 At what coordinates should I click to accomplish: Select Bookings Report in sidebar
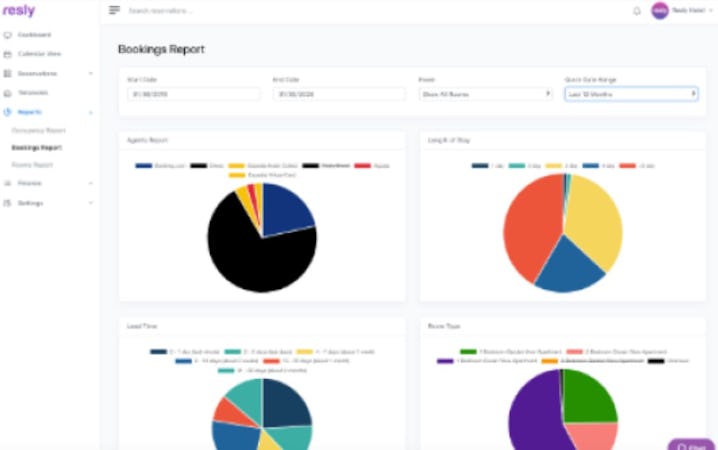[x=37, y=148]
